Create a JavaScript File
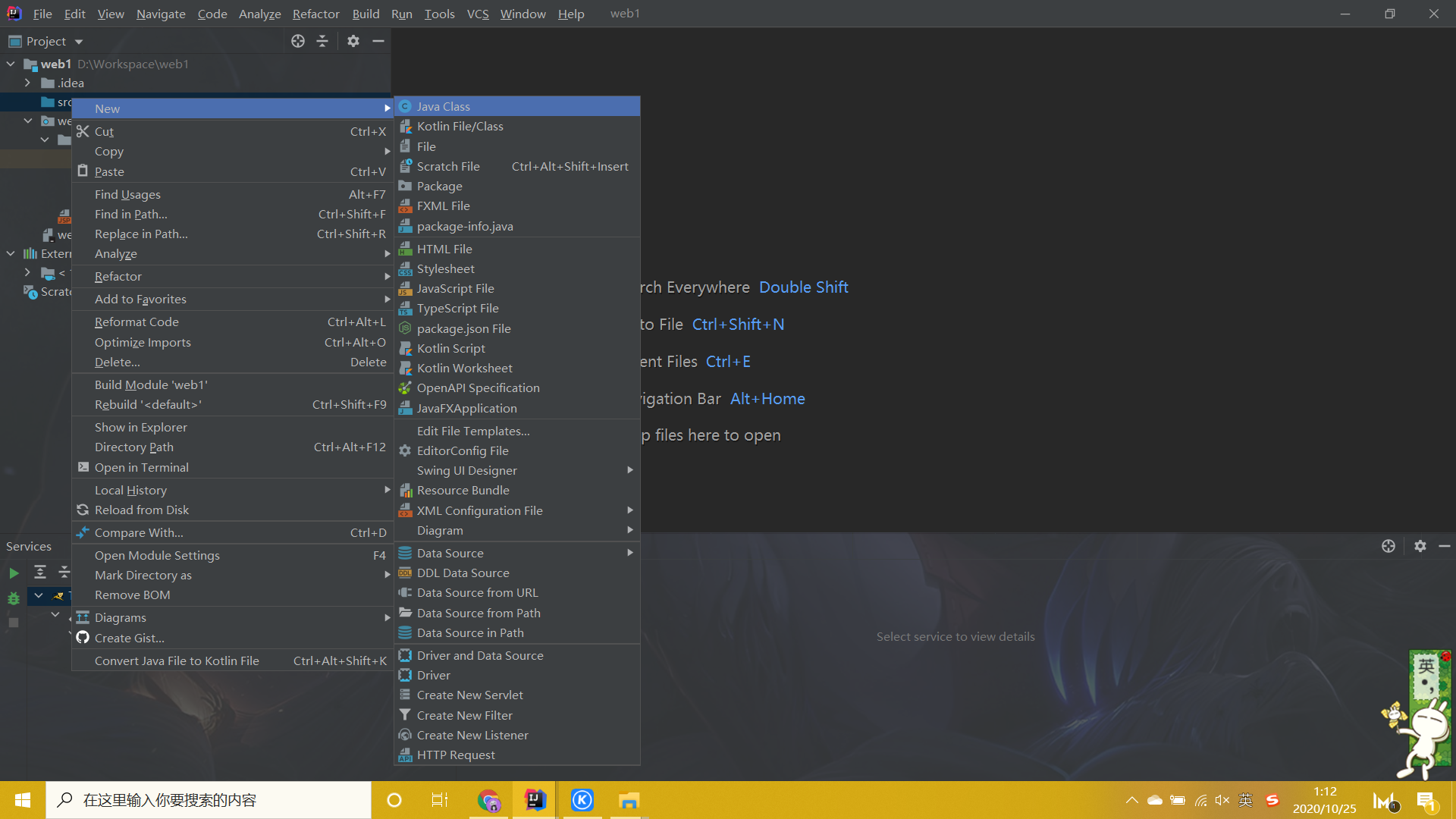 click(517, 288)
